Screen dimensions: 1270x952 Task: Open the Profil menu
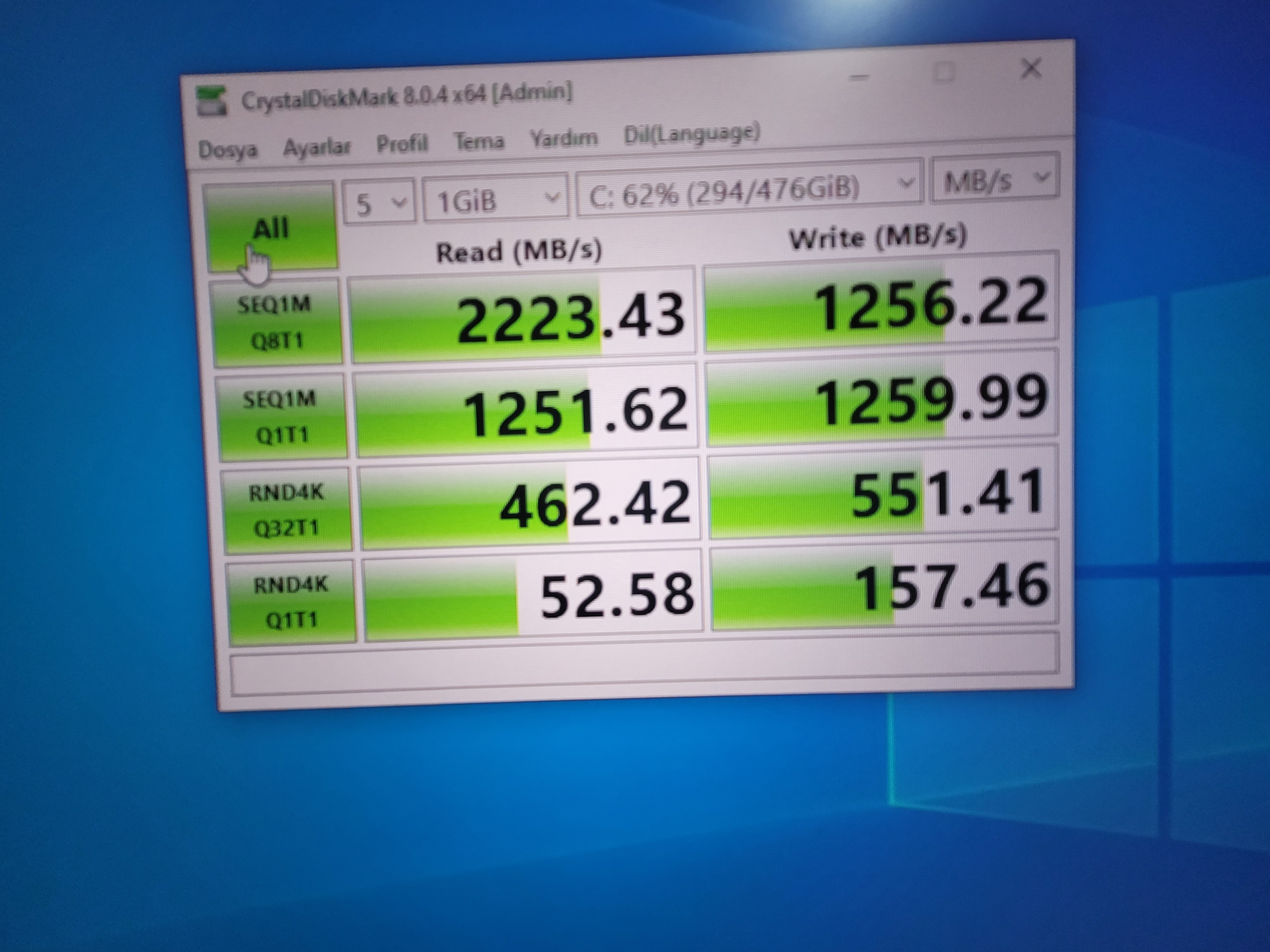coord(402,143)
